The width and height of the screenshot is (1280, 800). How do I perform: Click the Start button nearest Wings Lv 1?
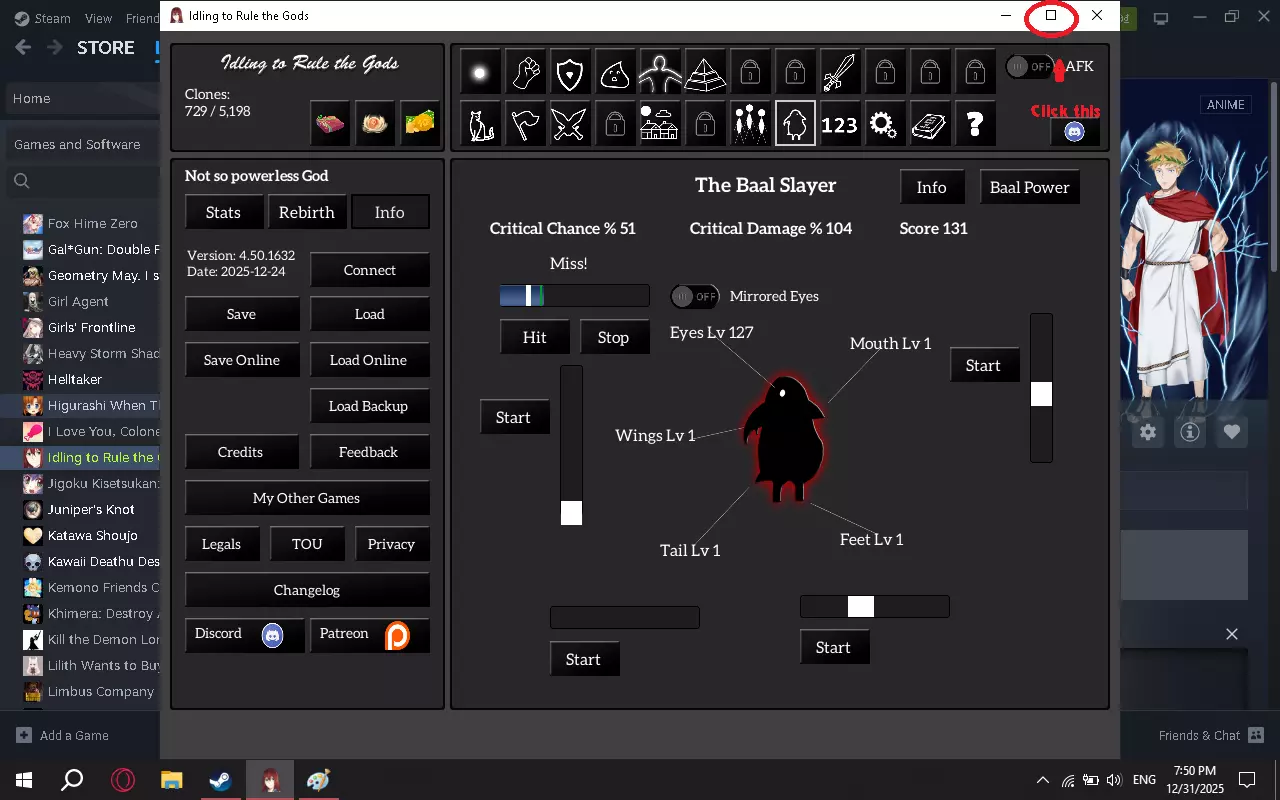[x=514, y=417]
